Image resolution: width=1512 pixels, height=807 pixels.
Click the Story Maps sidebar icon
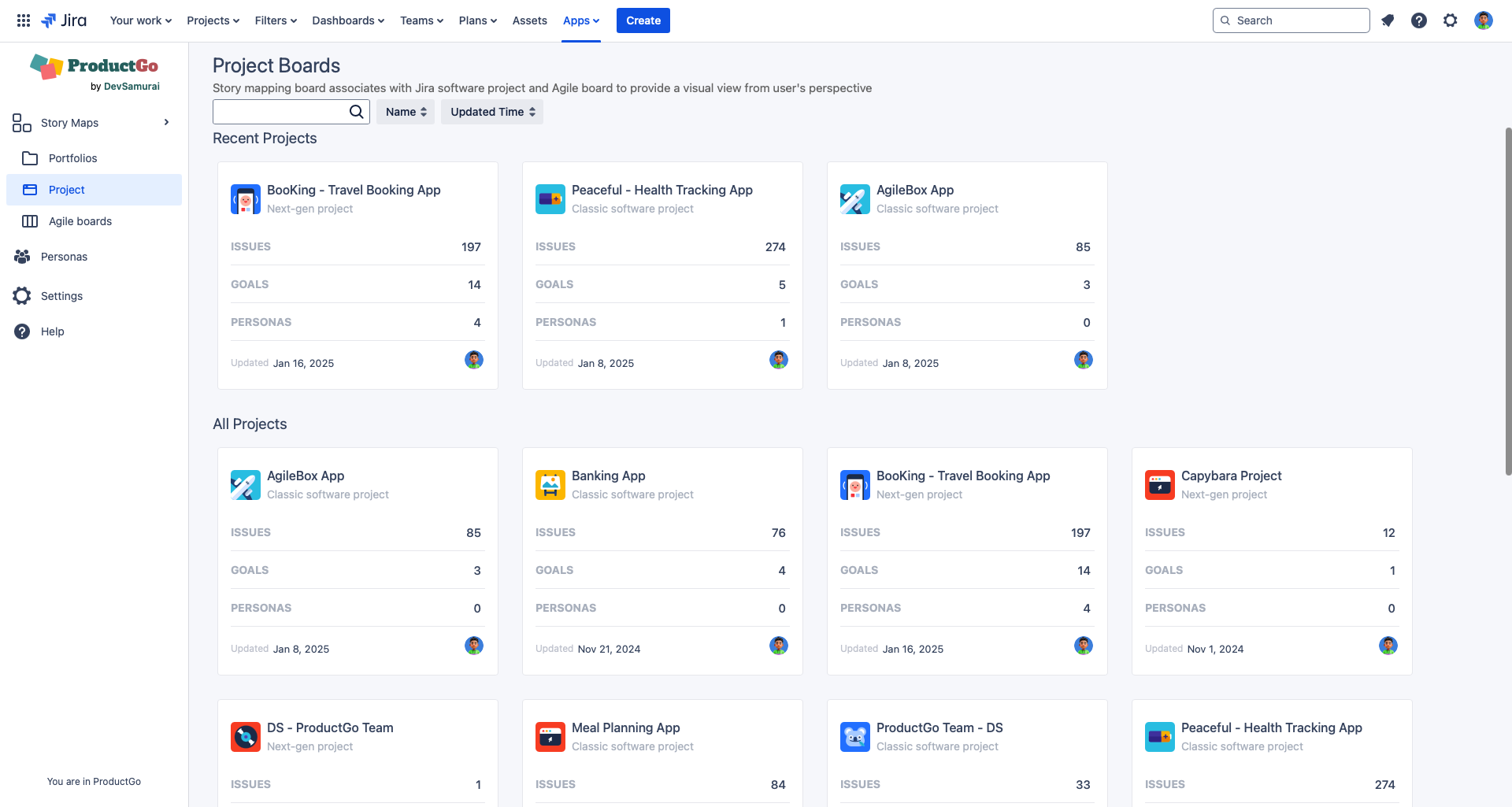22,123
